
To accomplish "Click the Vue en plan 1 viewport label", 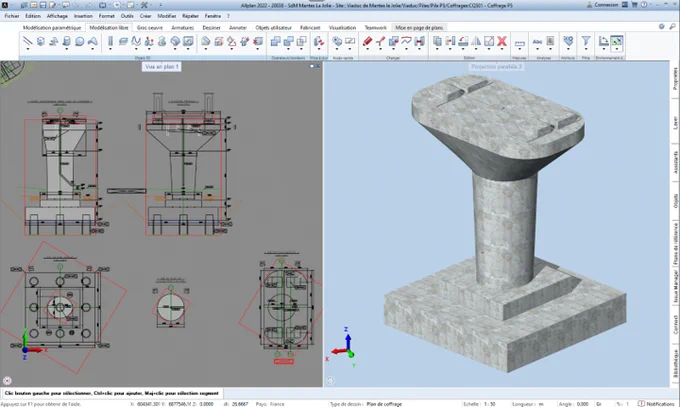I will 162,67.
